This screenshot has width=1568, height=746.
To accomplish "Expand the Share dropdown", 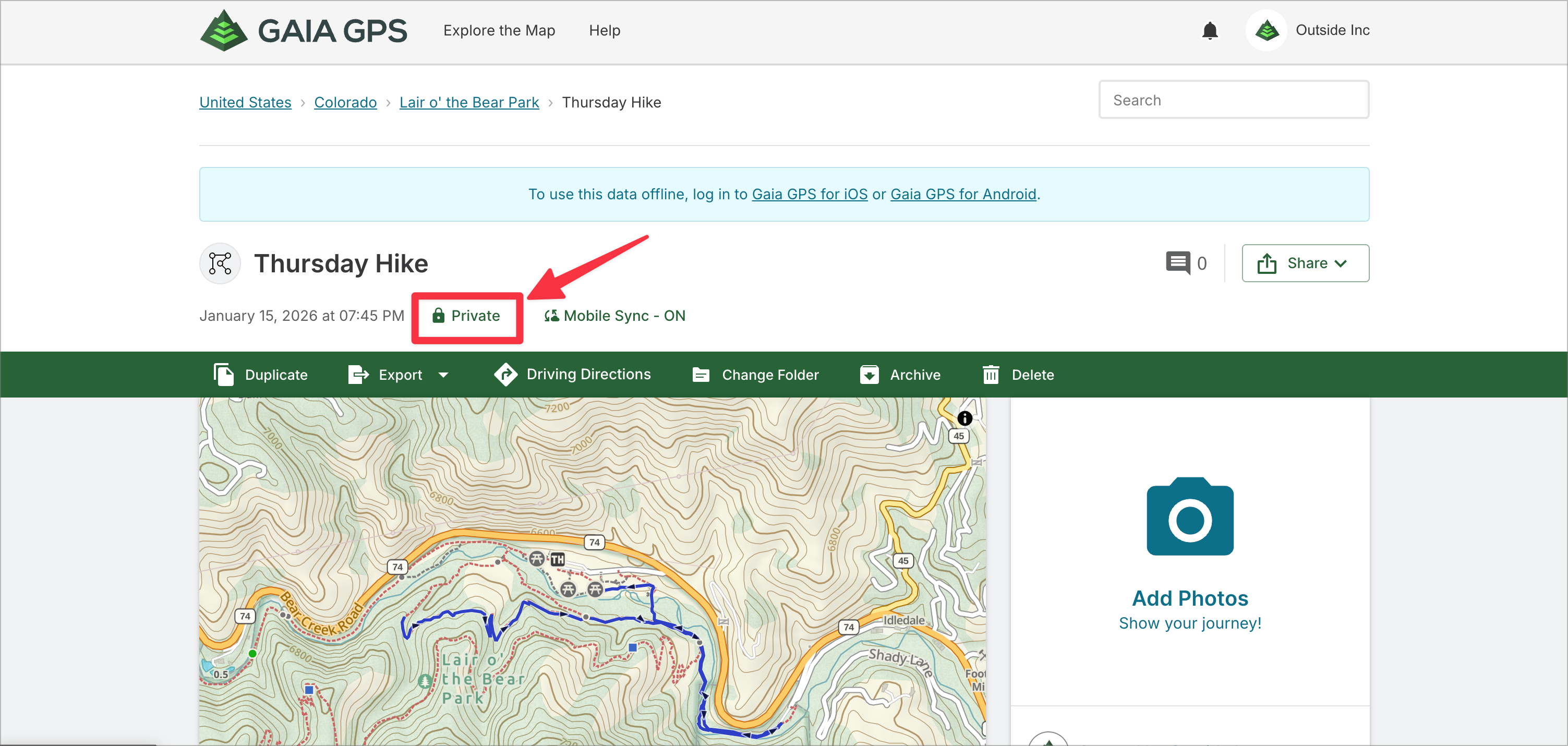I will pos(1305,263).
